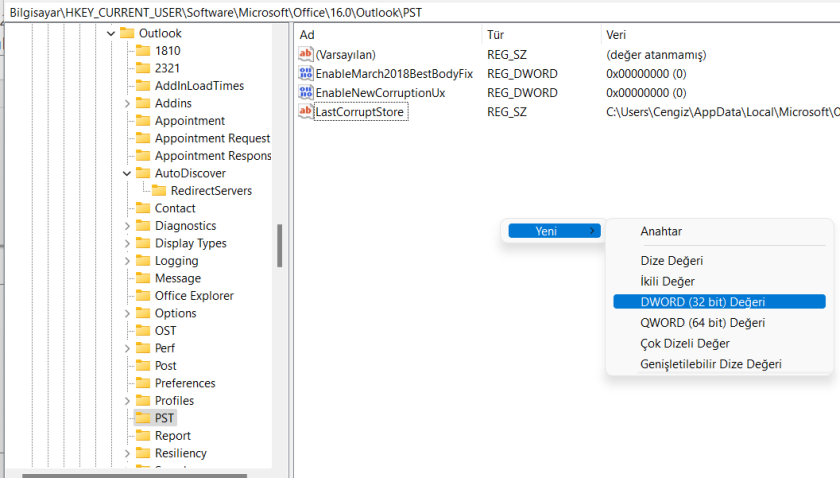Choose DWORD (32 bit) Değeri from menu
Image resolution: width=840 pixels, height=478 pixels.
[x=702, y=302]
